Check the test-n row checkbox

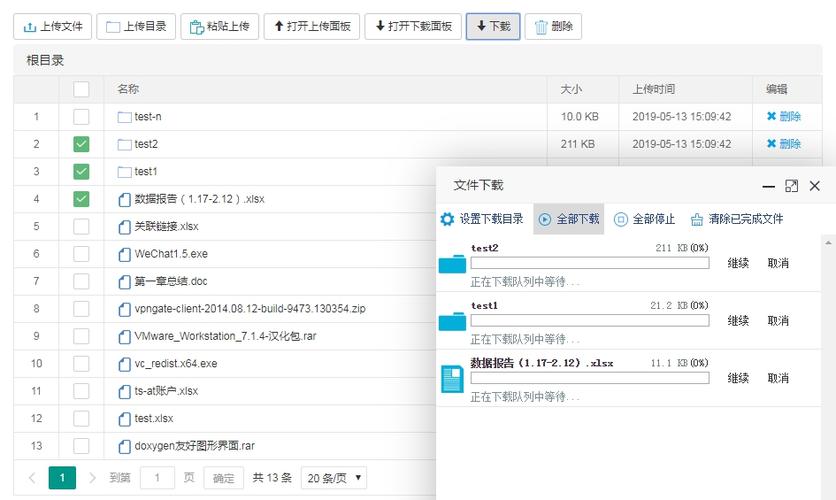(81, 117)
